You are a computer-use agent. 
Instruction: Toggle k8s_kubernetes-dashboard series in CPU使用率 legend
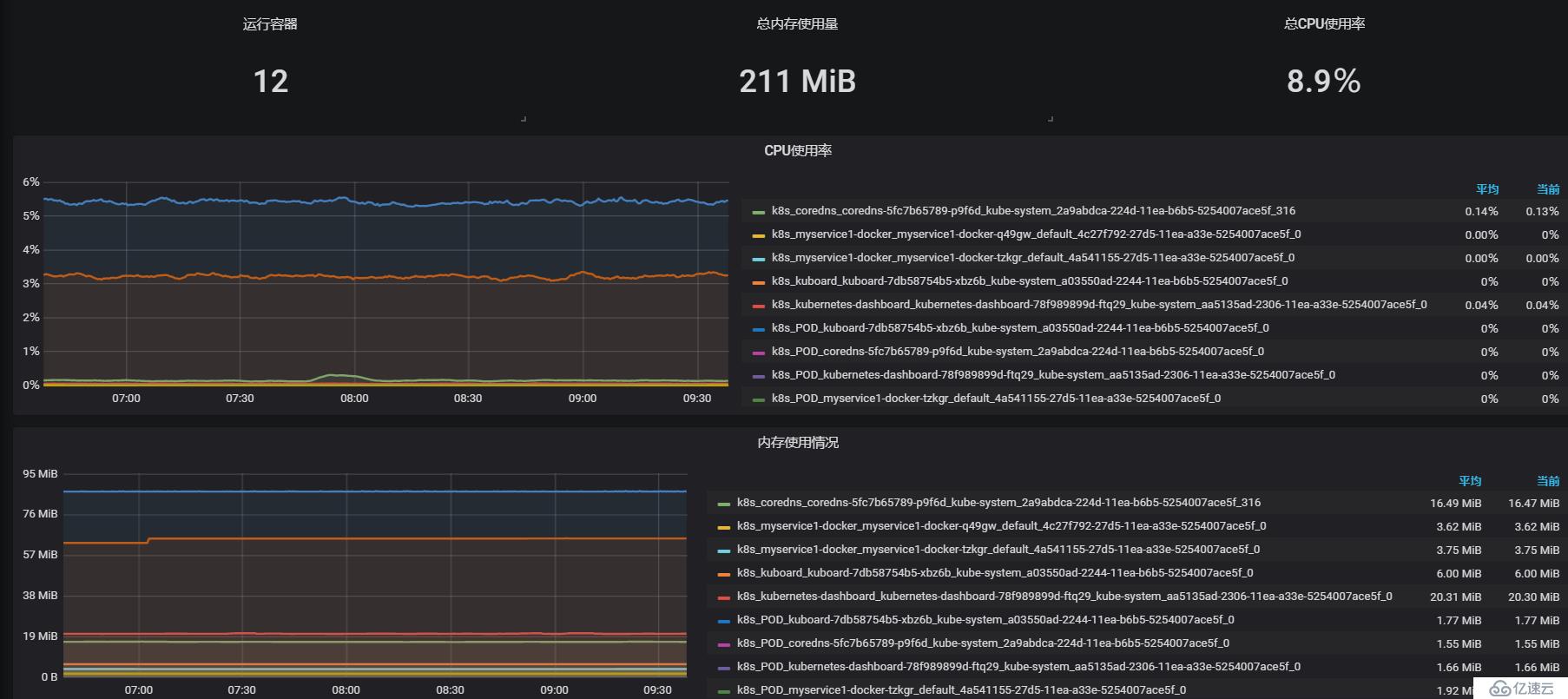[1099, 305]
